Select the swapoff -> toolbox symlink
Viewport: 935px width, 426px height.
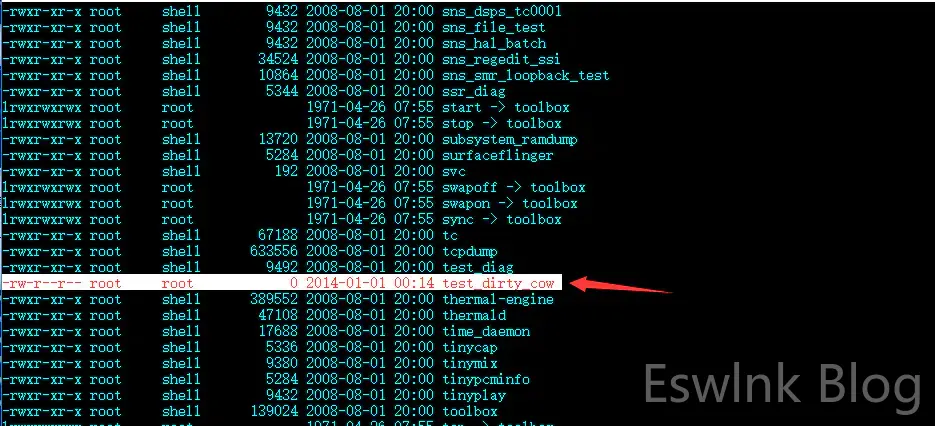coord(513,188)
